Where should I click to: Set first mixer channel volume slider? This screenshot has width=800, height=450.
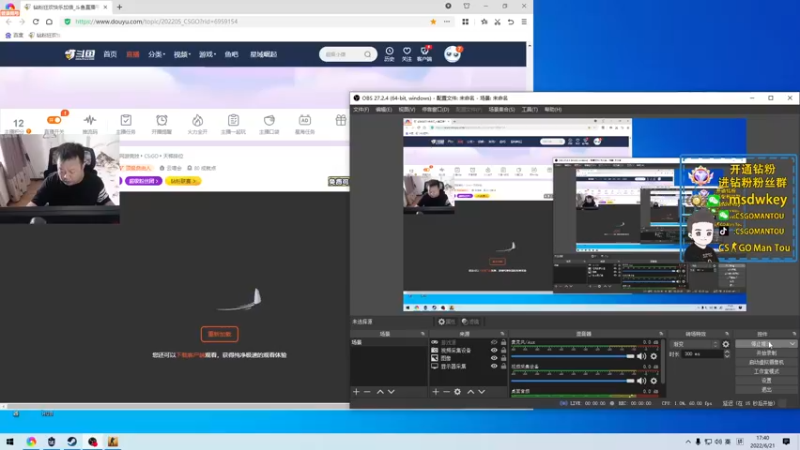(573, 356)
